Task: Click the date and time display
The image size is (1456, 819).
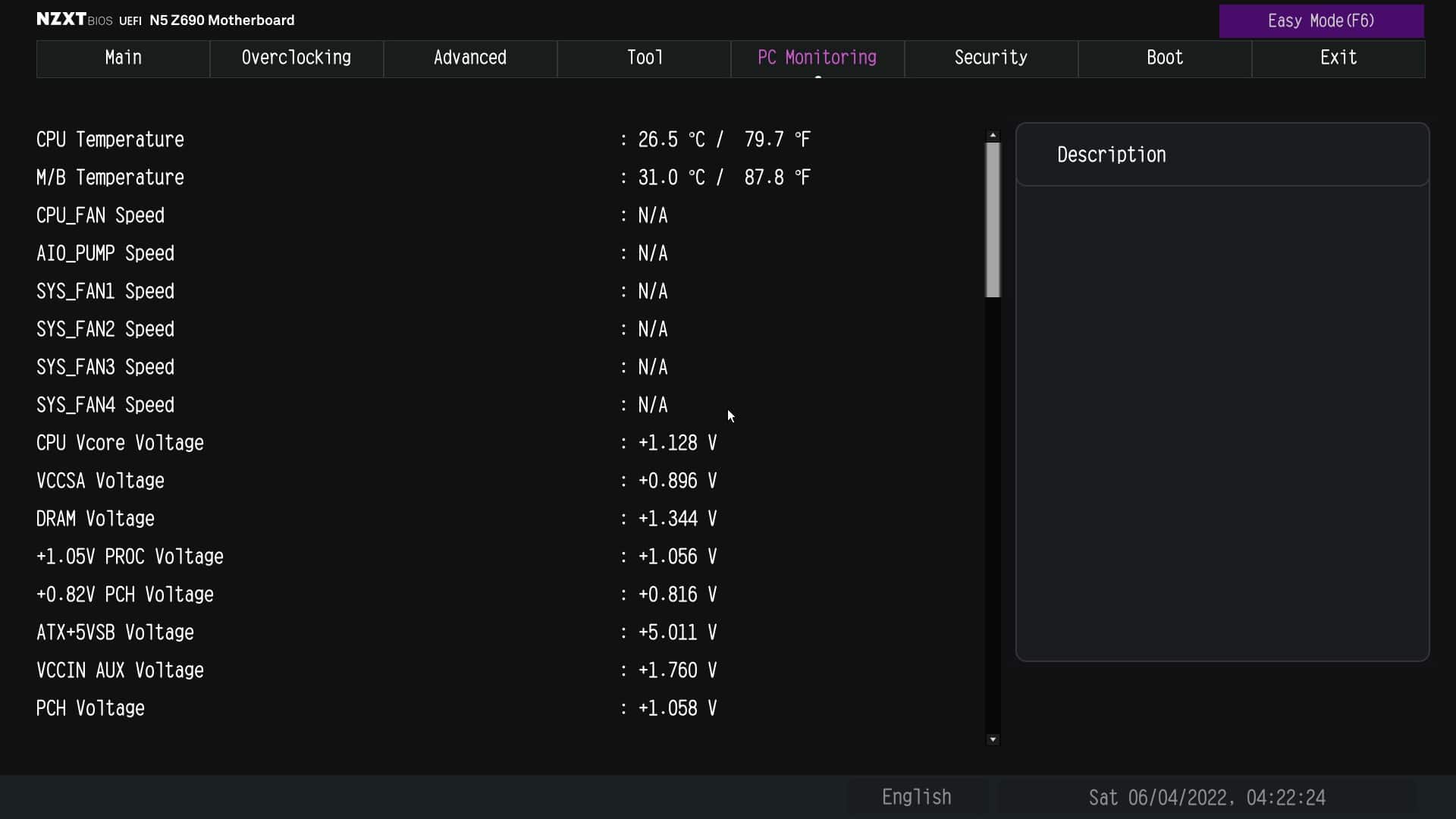Action: pos(1207,798)
